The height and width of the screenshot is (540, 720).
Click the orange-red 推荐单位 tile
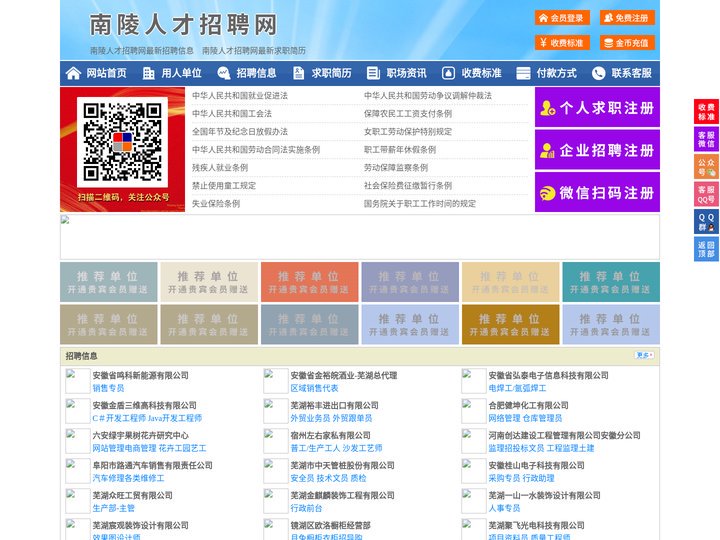pos(309,282)
